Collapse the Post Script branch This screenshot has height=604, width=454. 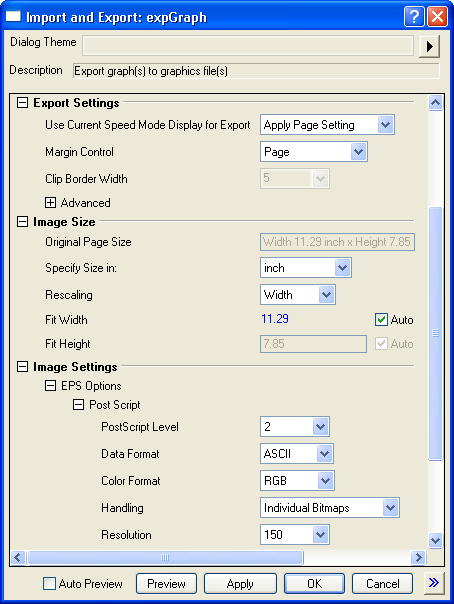[79, 405]
